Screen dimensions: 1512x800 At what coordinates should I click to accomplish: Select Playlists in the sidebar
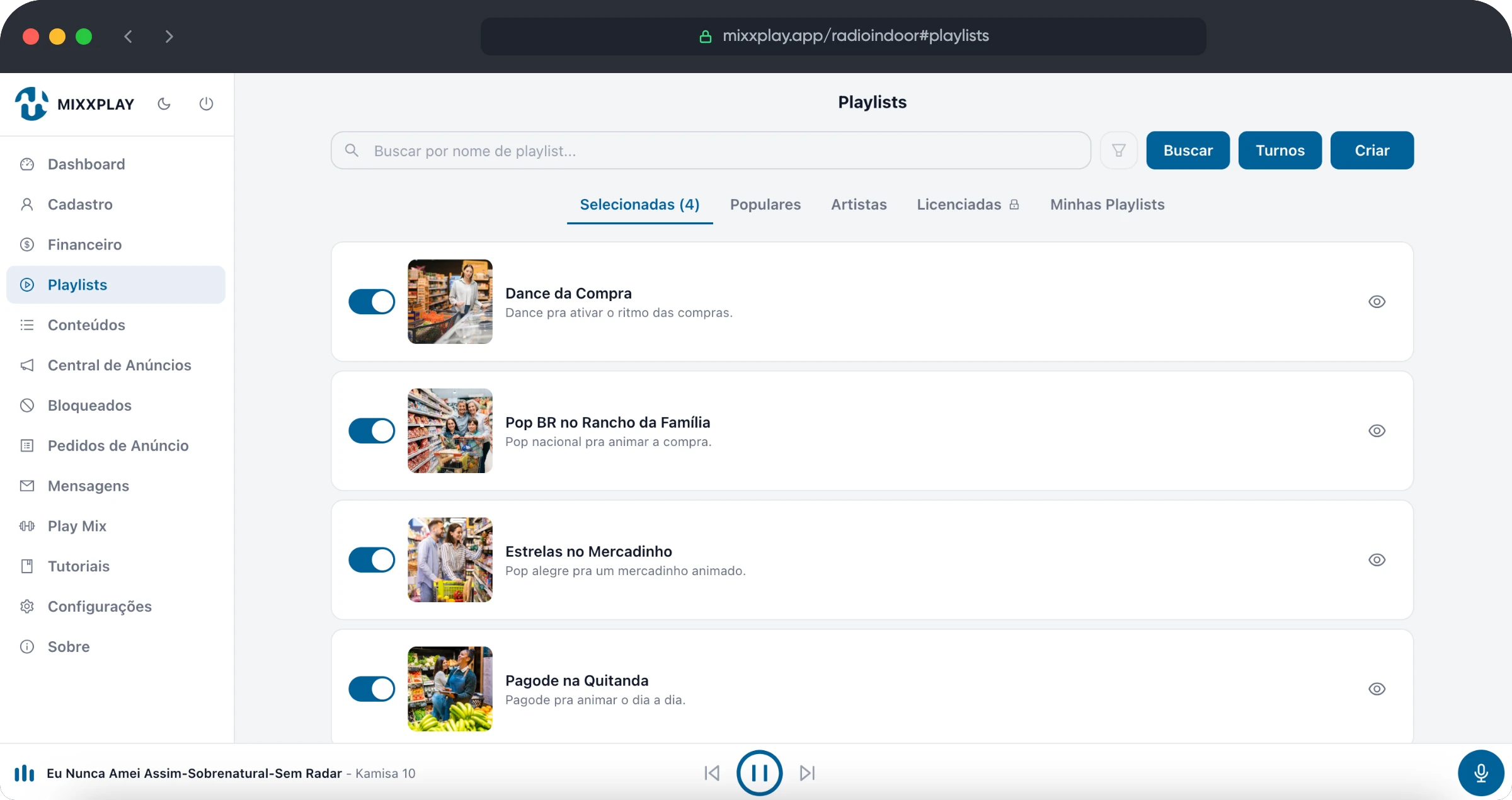point(116,285)
